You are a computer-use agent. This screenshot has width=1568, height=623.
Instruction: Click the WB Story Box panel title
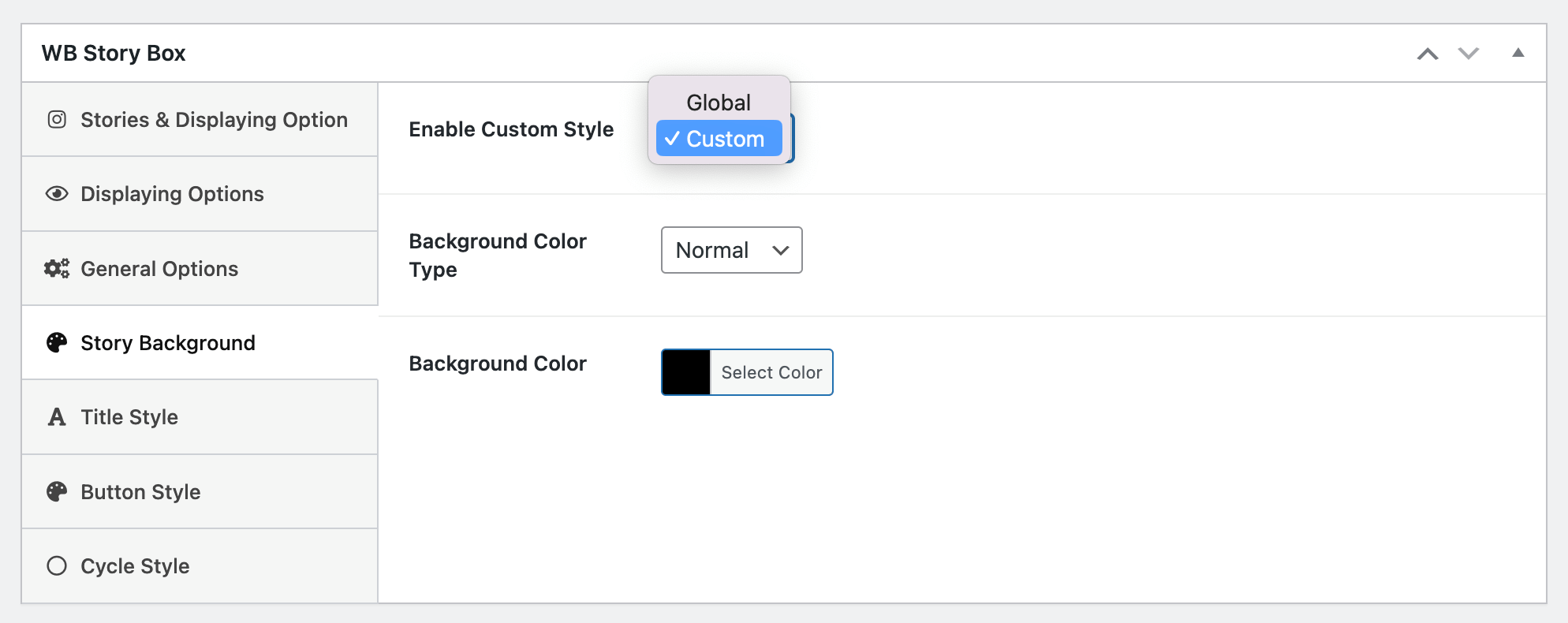[114, 54]
